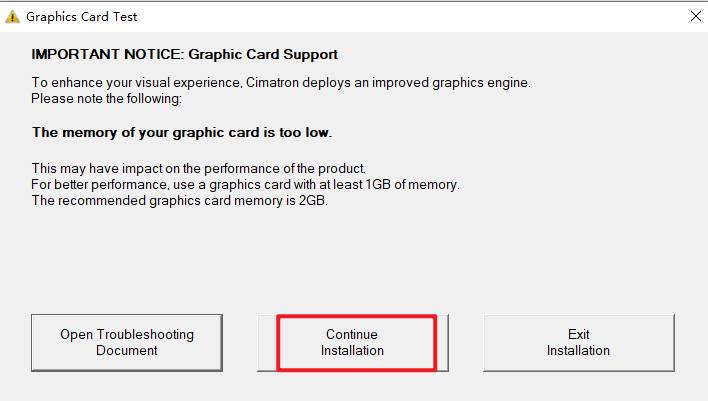This screenshot has width=708, height=401.
Task: Close the Graphics Card Test dialog
Action: [x=695, y=16]
